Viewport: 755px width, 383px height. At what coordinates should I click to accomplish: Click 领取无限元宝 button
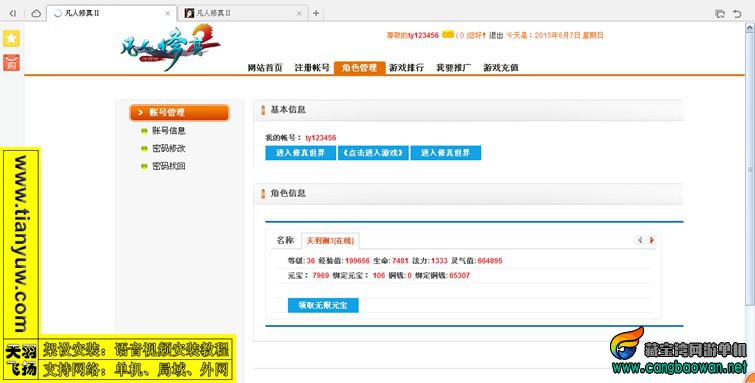tap(323, 305)
